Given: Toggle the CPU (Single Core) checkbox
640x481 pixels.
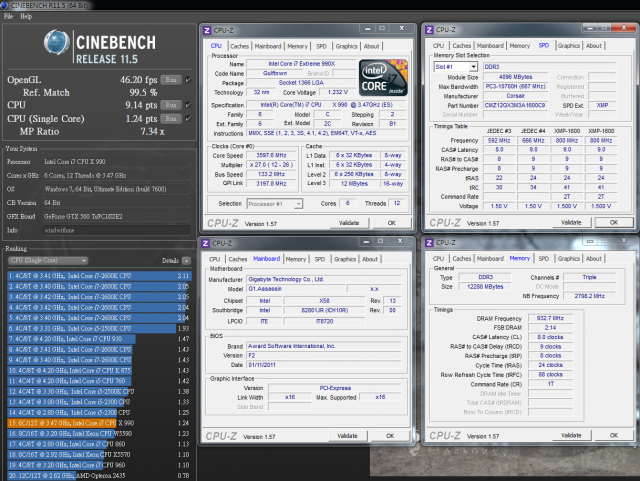Looking at the screenshot, I should (188, 118).
